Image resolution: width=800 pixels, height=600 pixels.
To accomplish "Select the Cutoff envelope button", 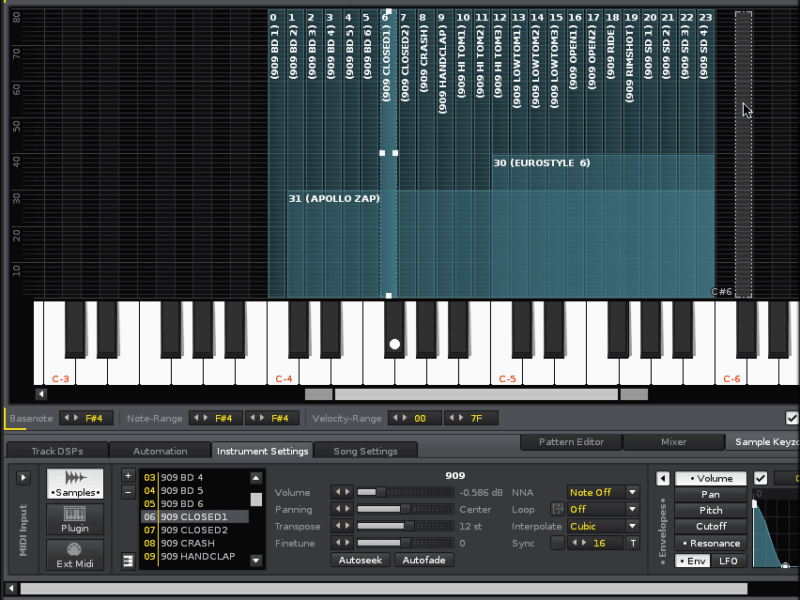I will pyautogui.click(x=711, y=526).
